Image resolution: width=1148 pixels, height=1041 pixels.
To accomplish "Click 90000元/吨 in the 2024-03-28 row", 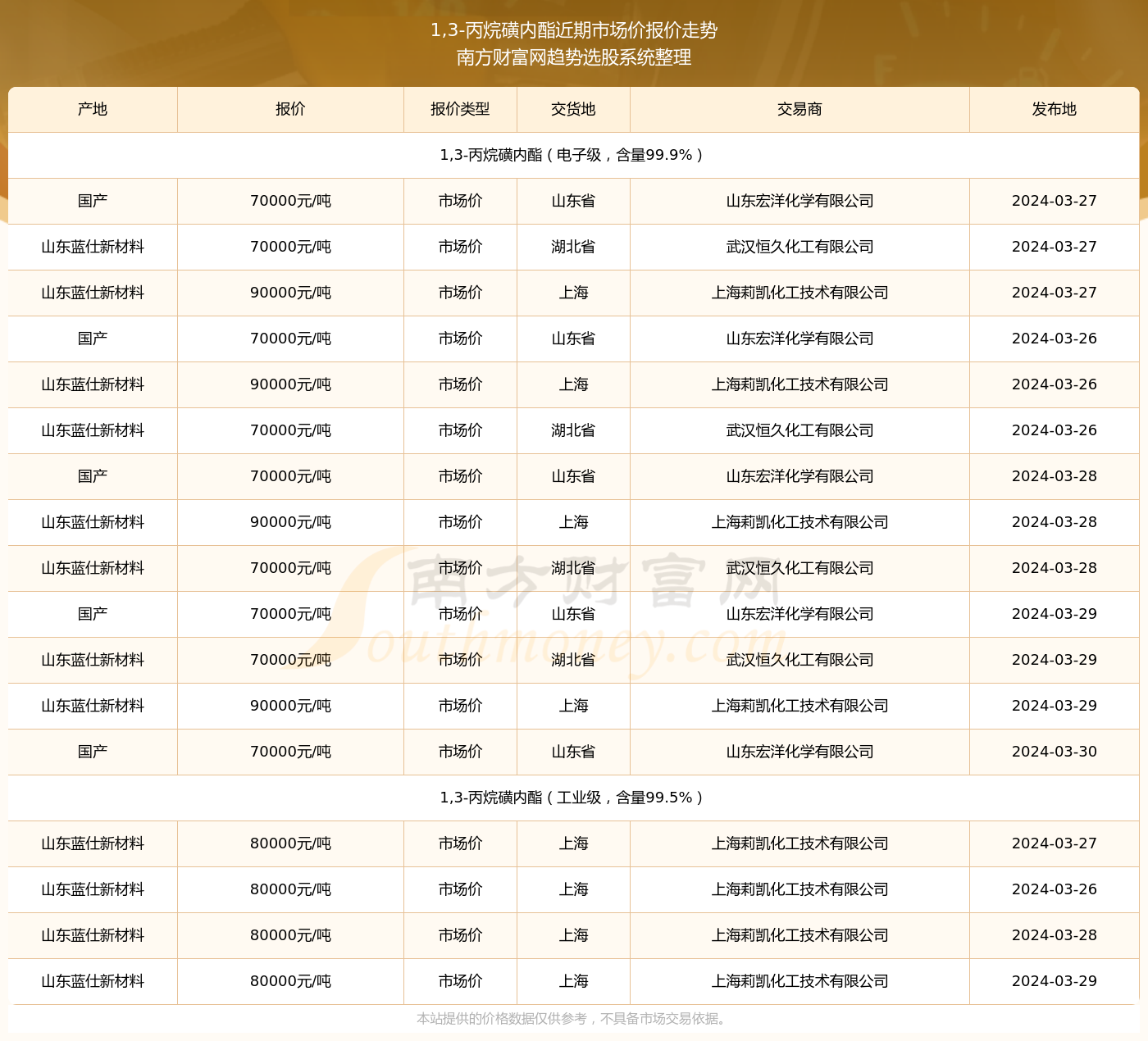I will pos(290,522).
